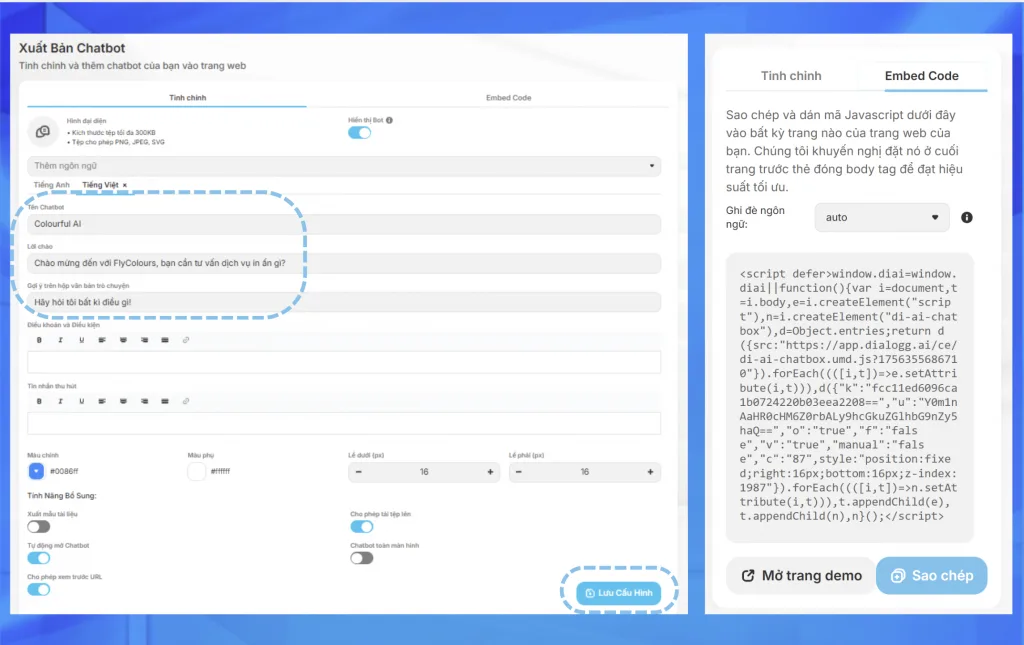This screenshot has width=1024, height=645.
Task: Disable the Tự động mở Chatbot switch
Action: (39, 558)
